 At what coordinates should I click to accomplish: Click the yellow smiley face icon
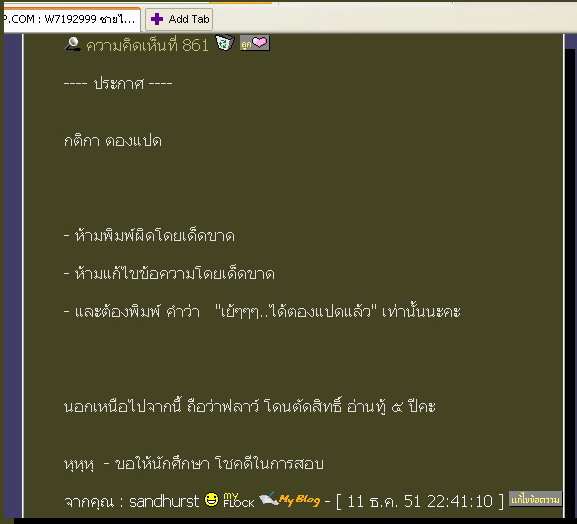(211, 499)
